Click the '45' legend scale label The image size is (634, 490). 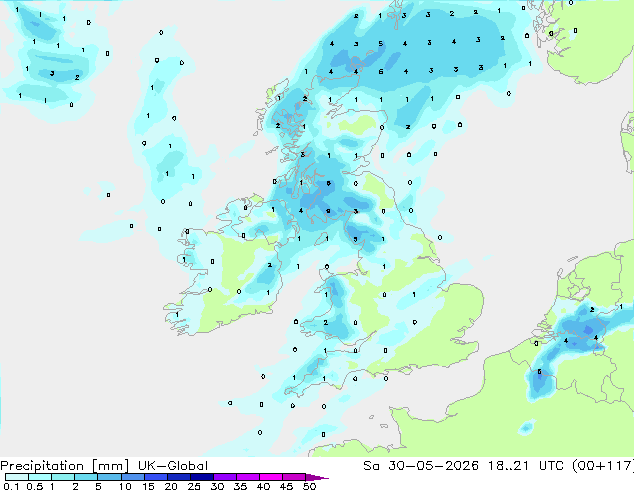tap(287, 486)
